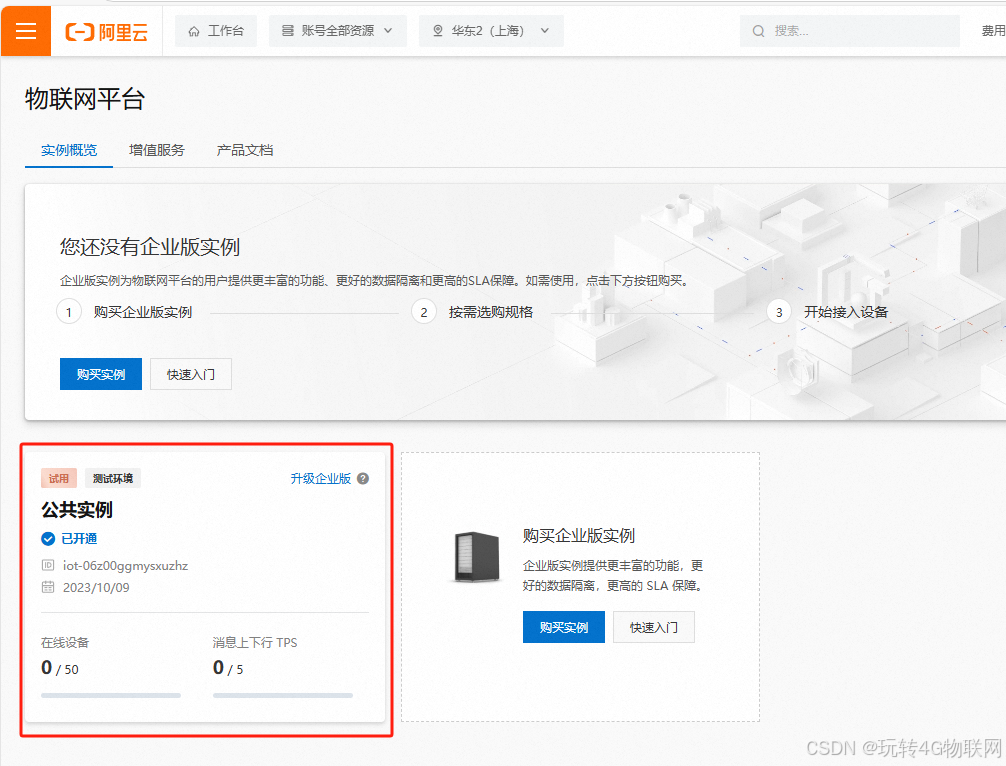Click step 2 按需选购规格

click(x=491, y=312)
